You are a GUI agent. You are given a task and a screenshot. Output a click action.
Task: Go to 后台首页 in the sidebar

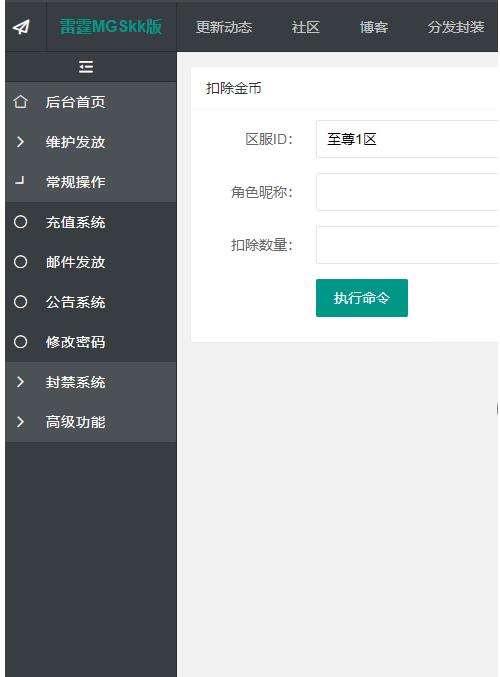76,102
